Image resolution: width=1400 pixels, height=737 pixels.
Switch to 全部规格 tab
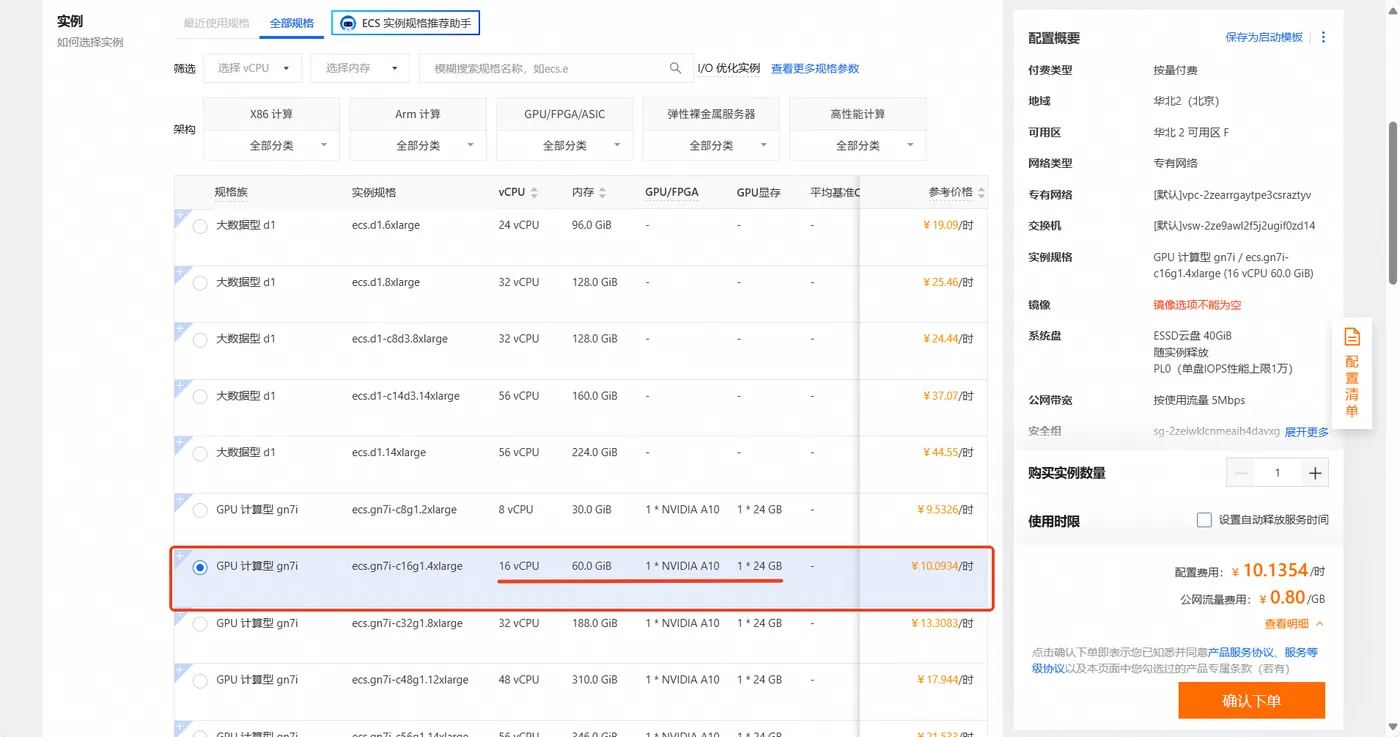[x=292, y=23]
